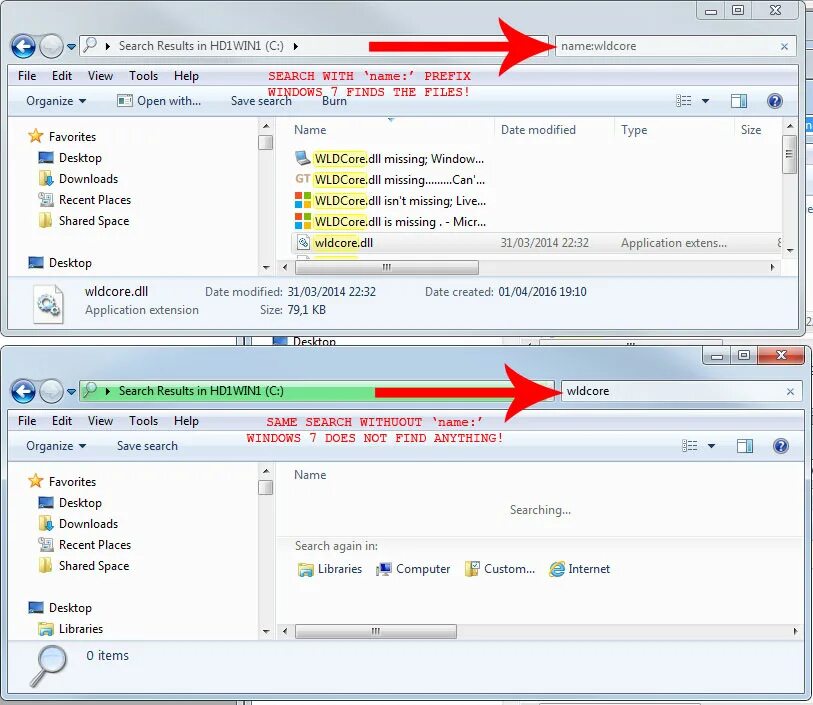Open File menu in top window
The height and width of the screenshot is (705, 813).
pyautogui.click(x=27, y=76)
